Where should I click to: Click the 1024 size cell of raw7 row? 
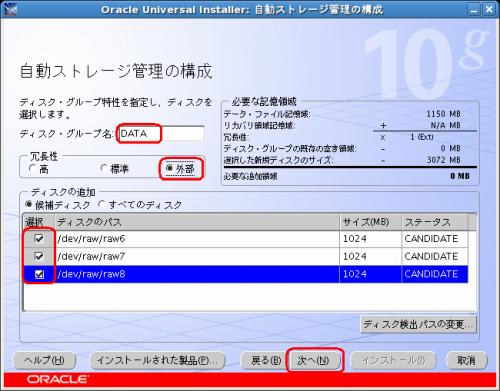coord(370,256)
